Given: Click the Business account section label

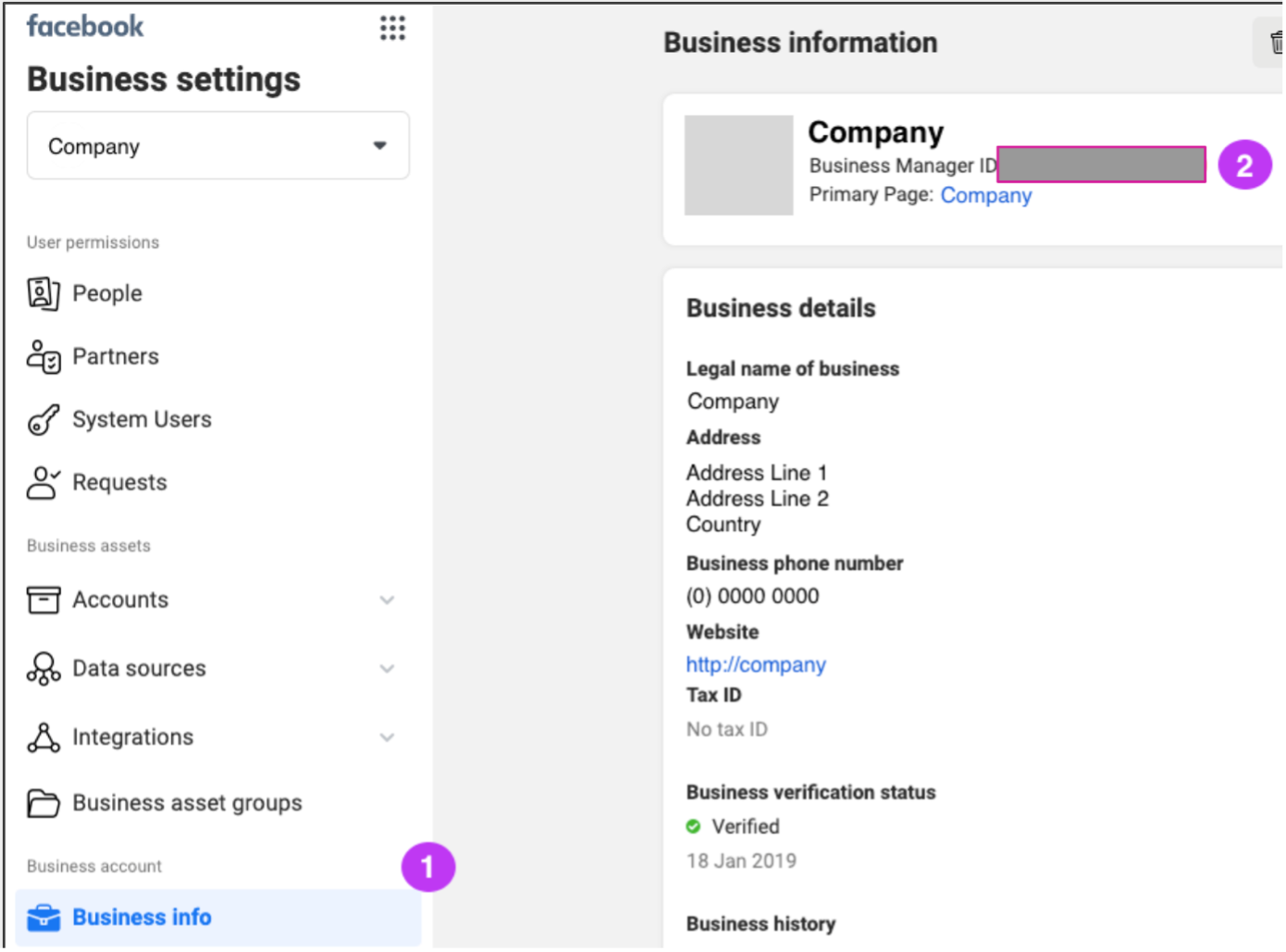Looking at the screenshot, I should (94, 867).
